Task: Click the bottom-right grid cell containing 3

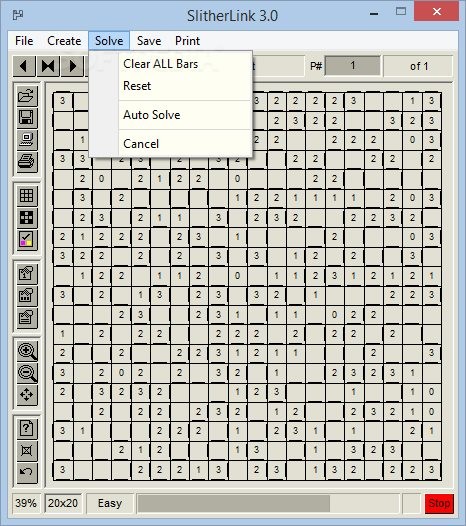Action: coord(431,470)
